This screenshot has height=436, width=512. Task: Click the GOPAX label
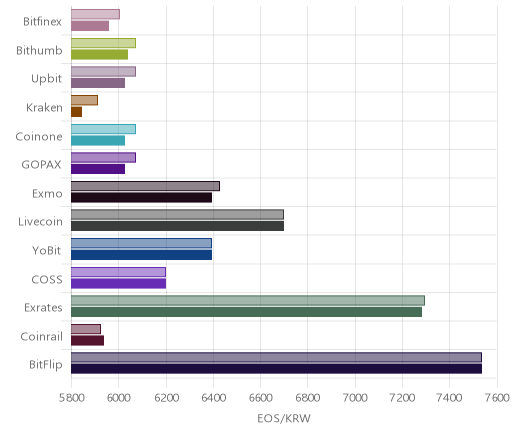(x=41, y=165)
